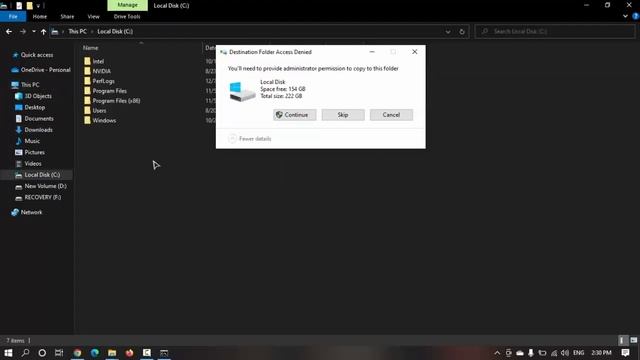Open volume control in system tray
Screen dimensions: 640x360
pyautogui.click(x=564, y=353)
